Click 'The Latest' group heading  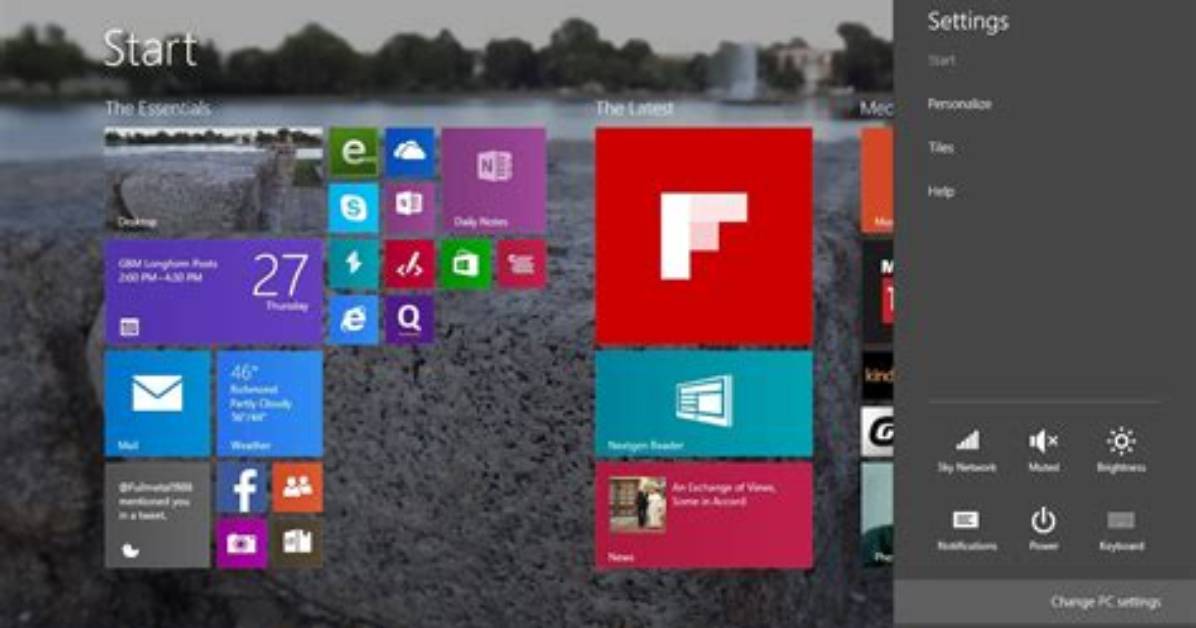(635, 109)
